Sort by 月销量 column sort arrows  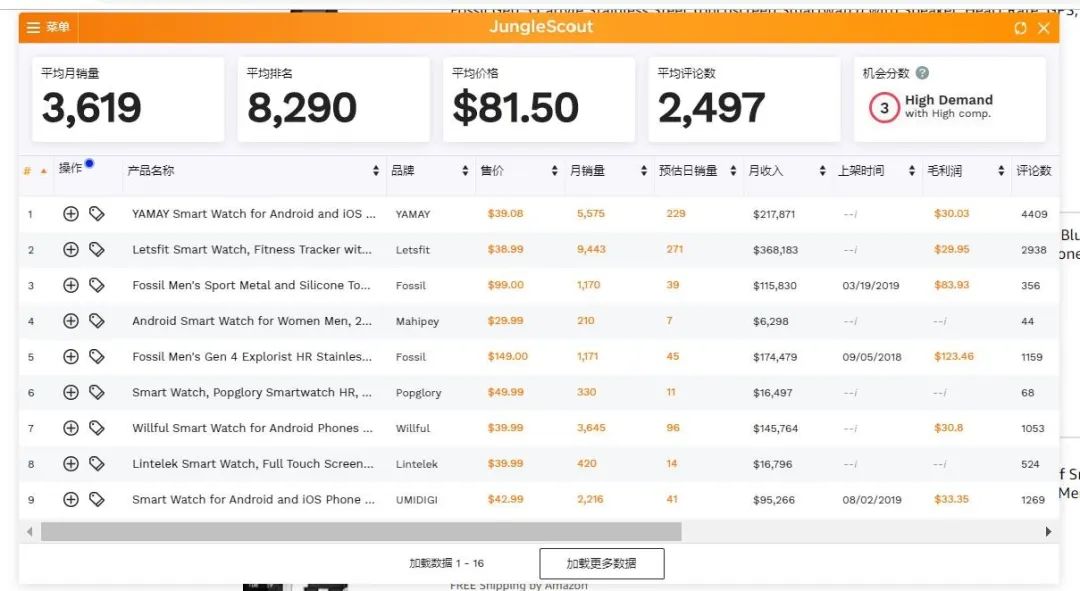tap(644, 171)
